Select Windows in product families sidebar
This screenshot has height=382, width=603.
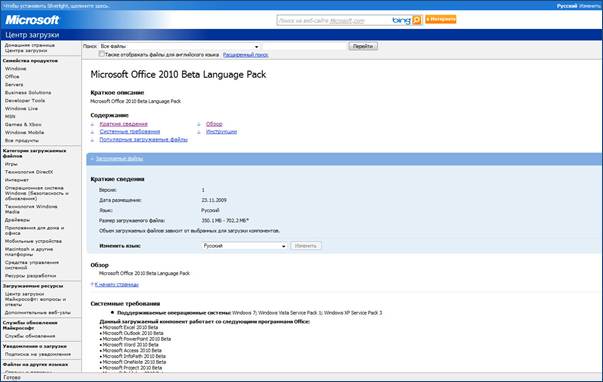pyautogui.click(x=15, y=68)
